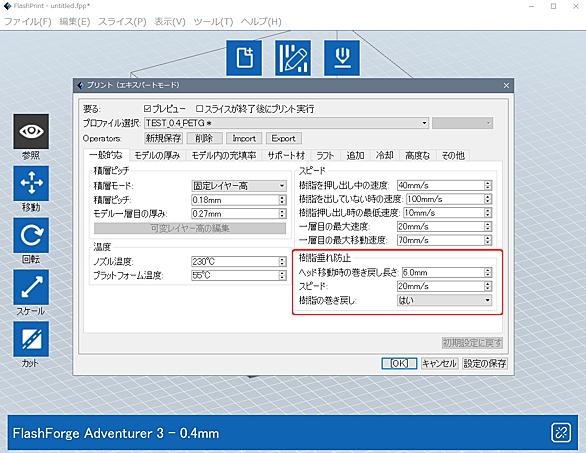Open the 冷却 tab

[385, 155]
